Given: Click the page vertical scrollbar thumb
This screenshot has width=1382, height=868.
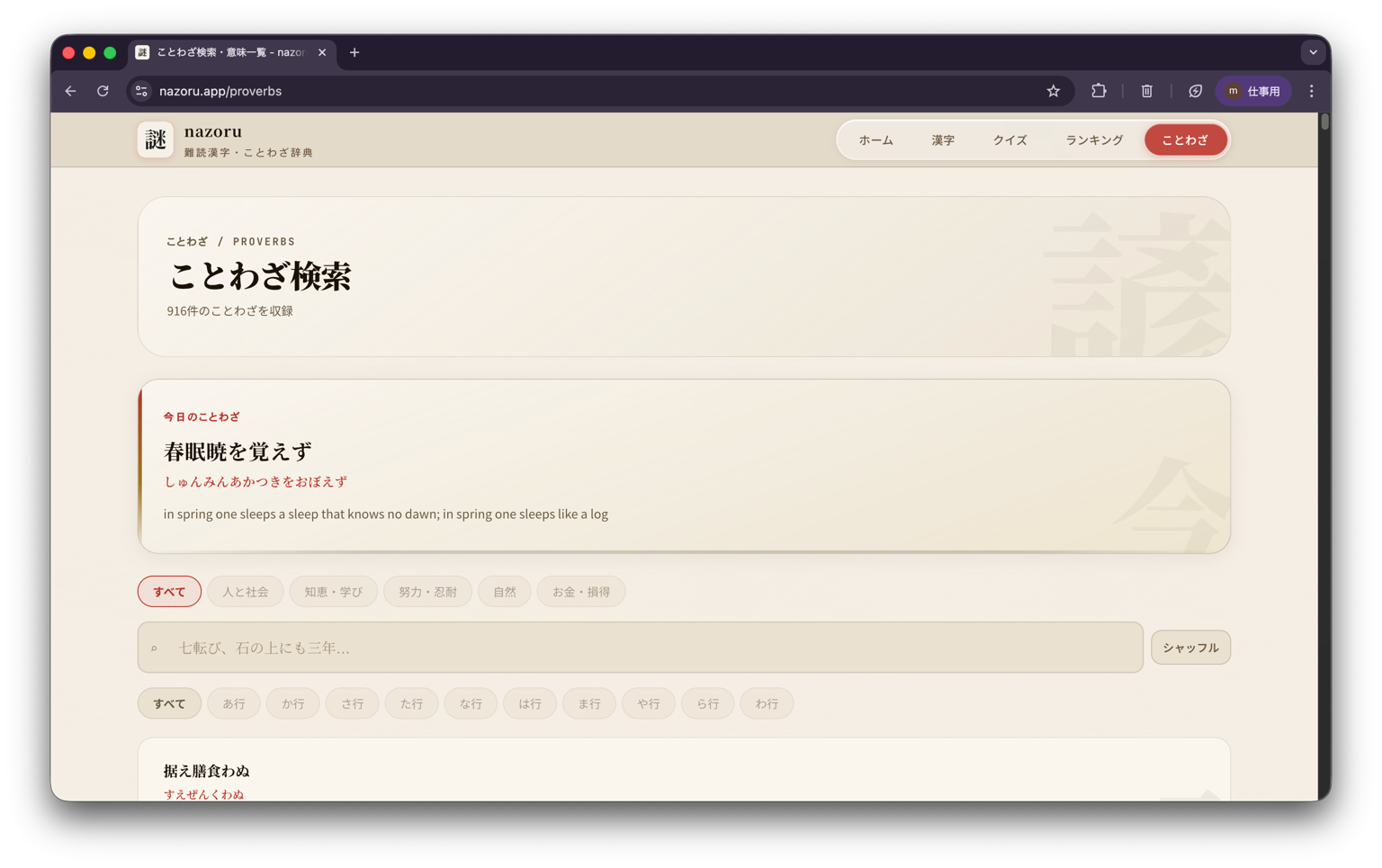Looking at the screenshot, I should coord(1324,121).
